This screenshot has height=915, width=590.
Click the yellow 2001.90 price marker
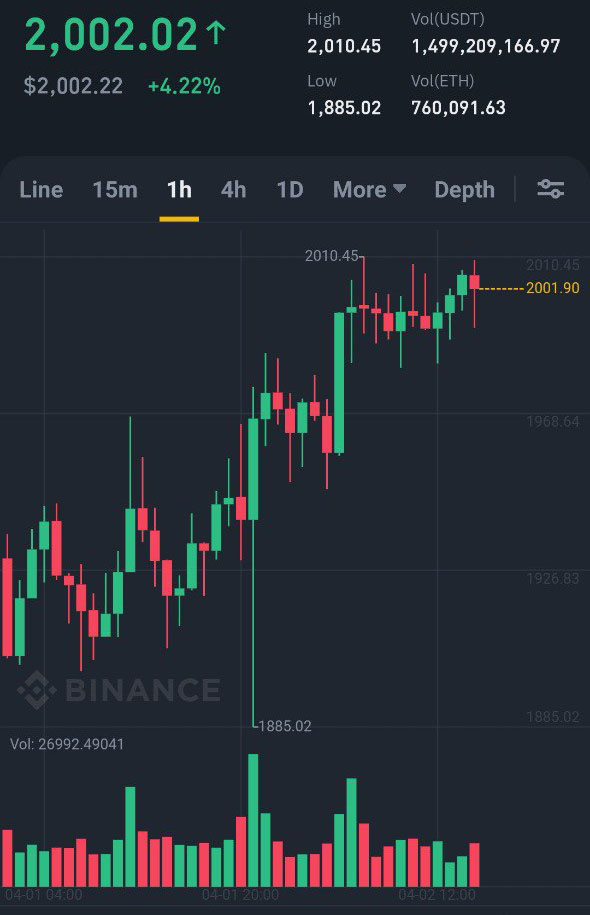552,288
